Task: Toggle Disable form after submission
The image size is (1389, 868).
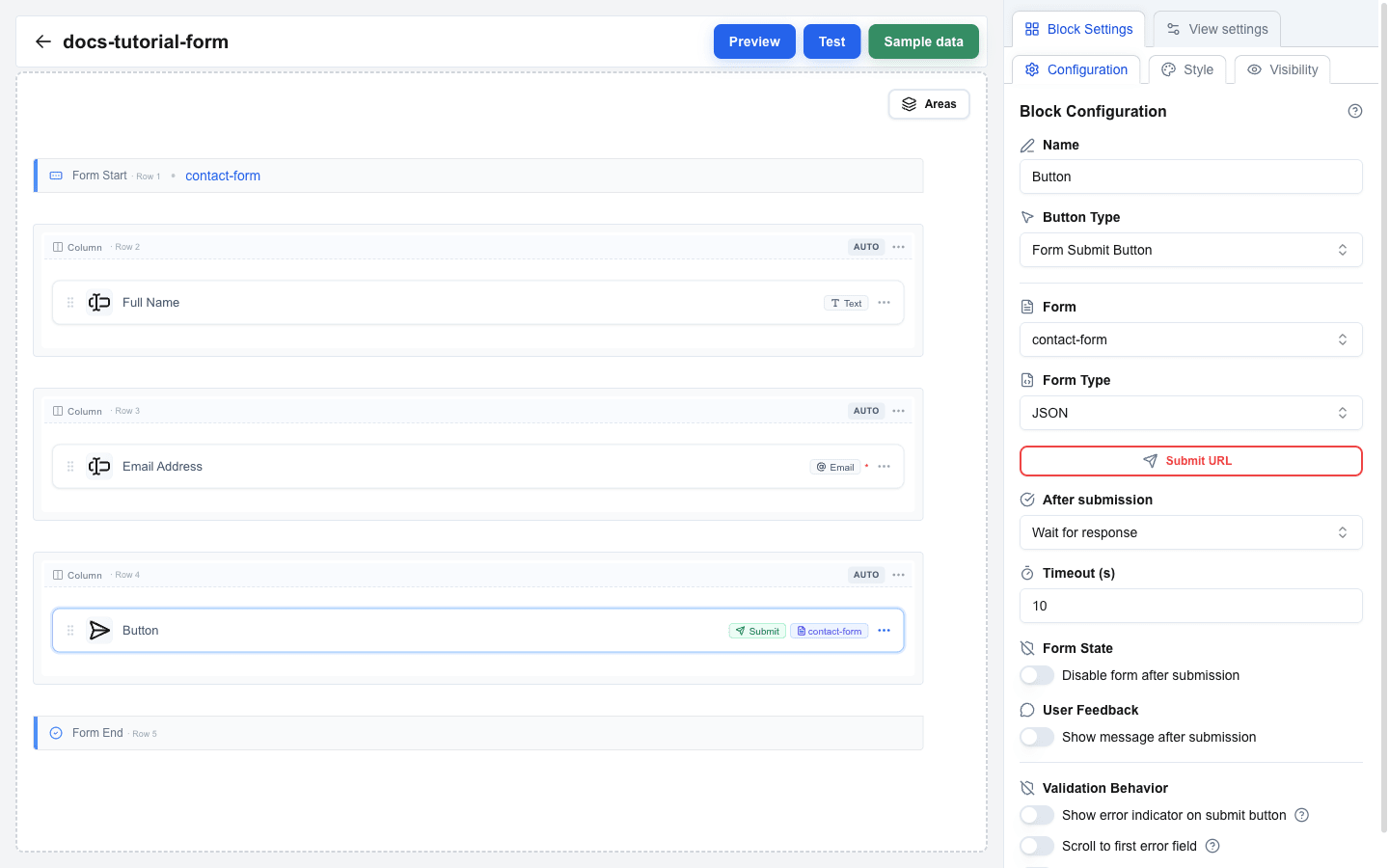Action: point(1037,675)
